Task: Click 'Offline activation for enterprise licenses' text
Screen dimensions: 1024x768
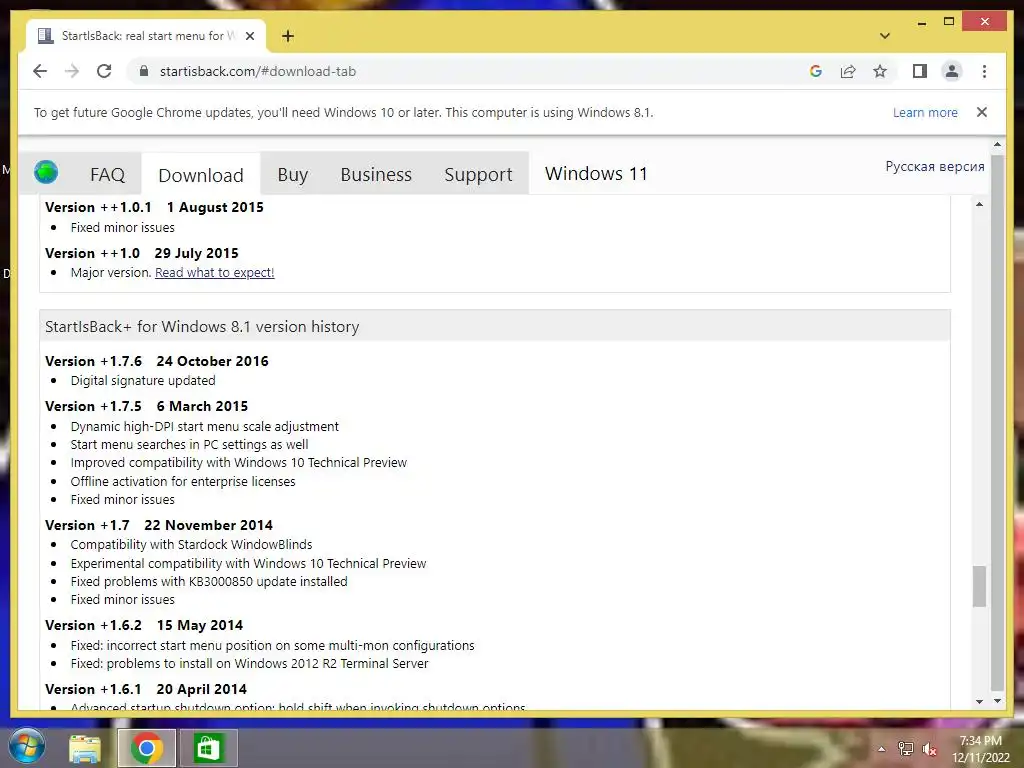Action: click(183, 481)
